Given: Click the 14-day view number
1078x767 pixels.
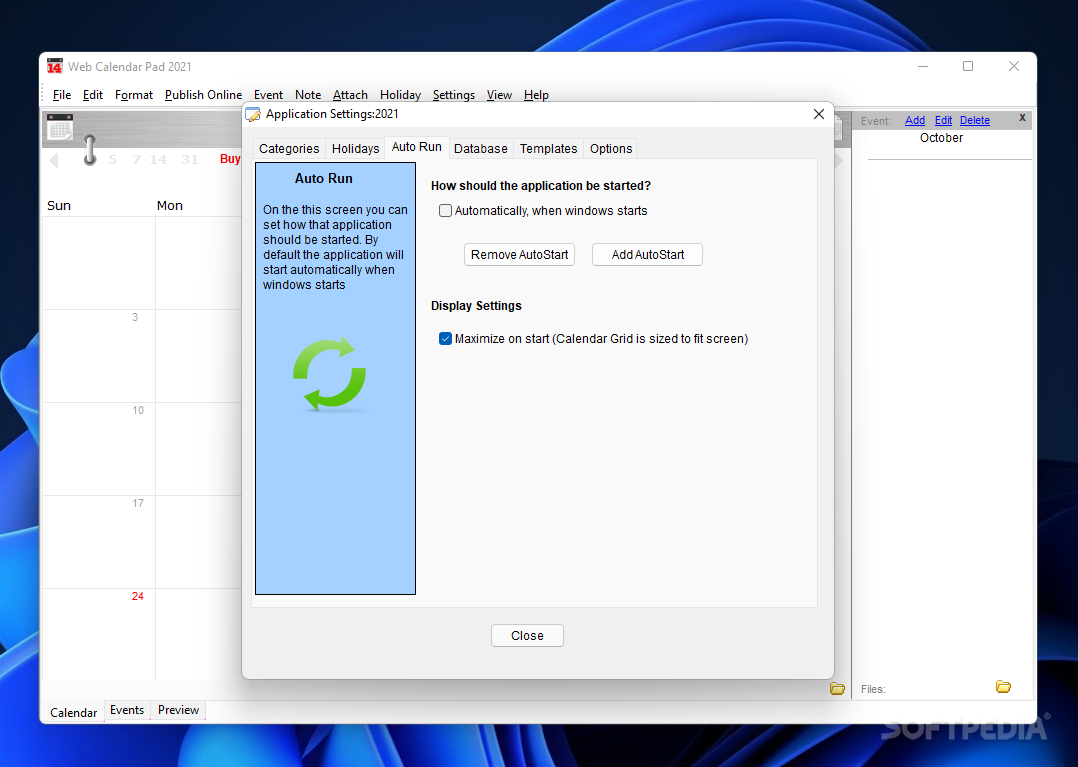Looking at the screenshot, I should click(158, 159).
